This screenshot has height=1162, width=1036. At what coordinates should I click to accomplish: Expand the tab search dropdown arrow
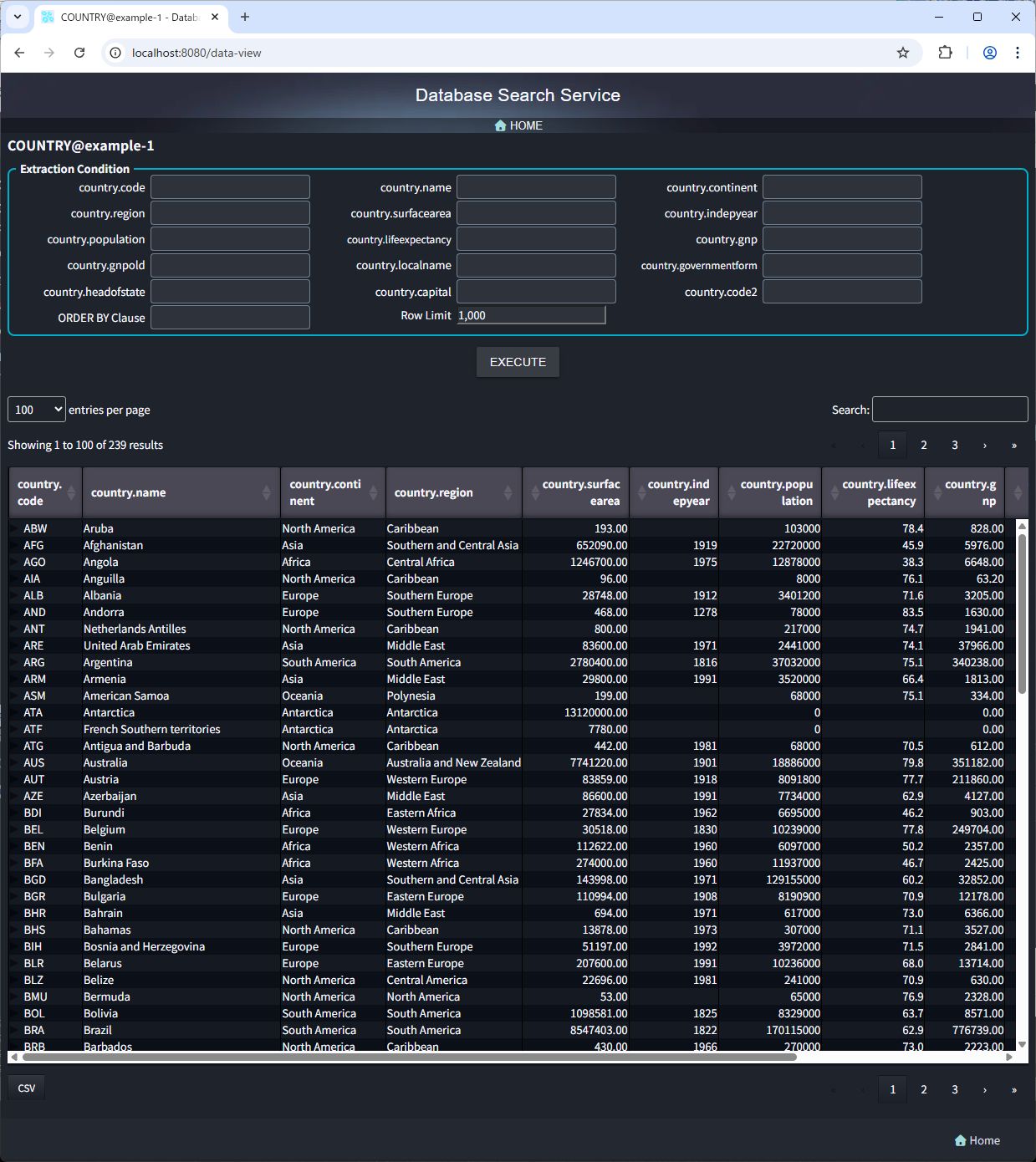[x=18, y=17]
